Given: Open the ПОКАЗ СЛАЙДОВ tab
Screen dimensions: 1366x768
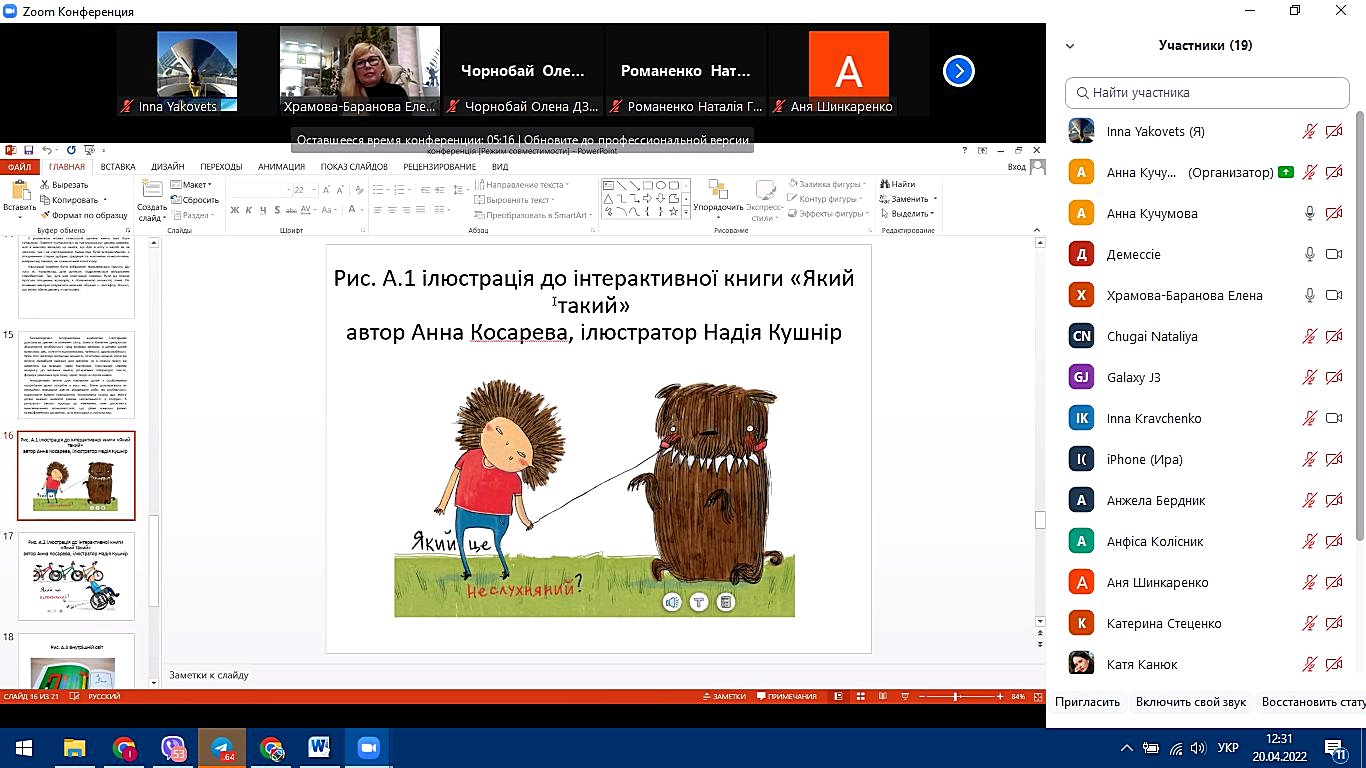Looking at the screenshot, I should pyautogui.click(x=354, y=167).
